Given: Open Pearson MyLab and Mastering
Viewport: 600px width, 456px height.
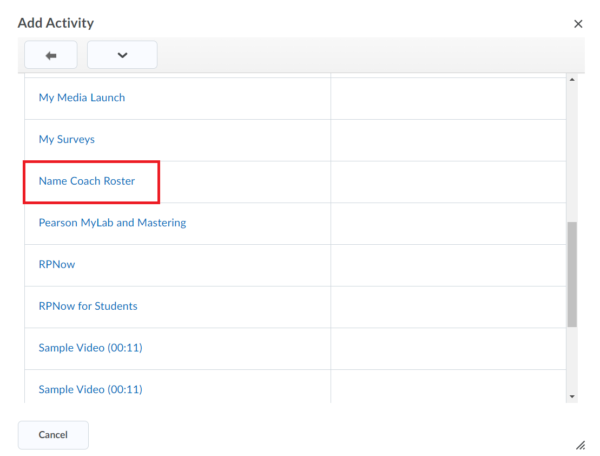Looking at the screenshot, I should coord(112,223).
